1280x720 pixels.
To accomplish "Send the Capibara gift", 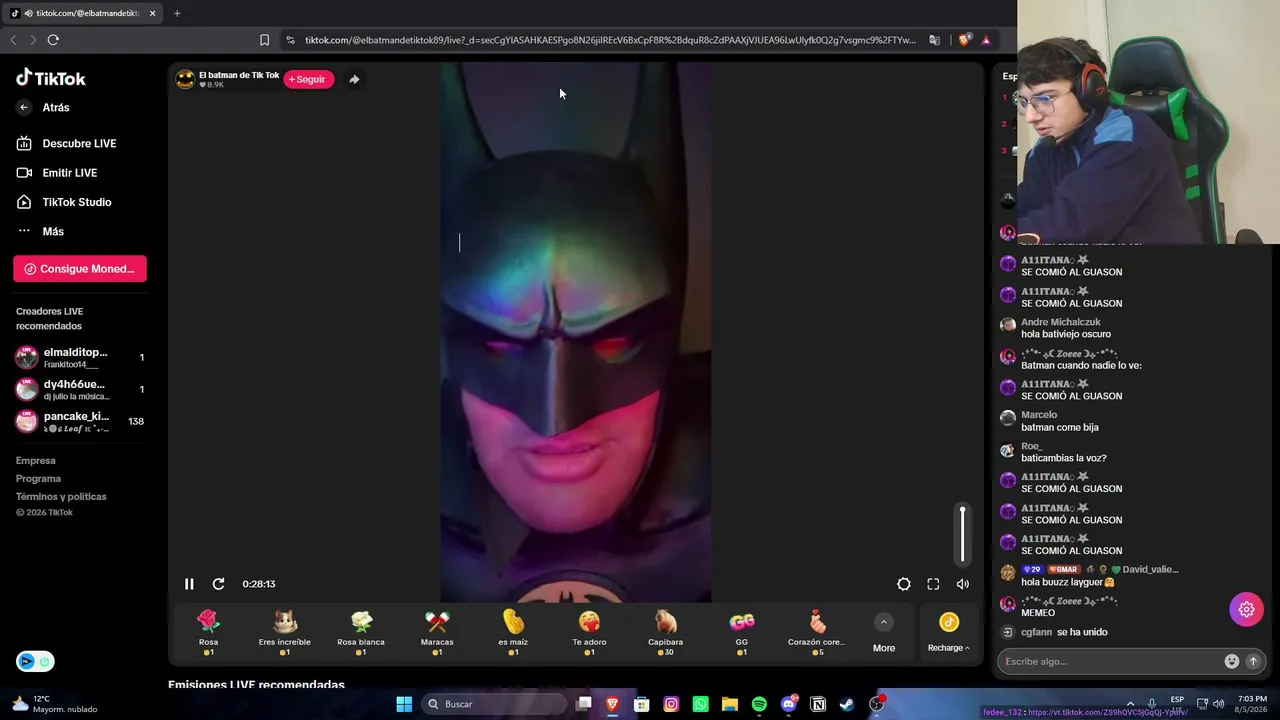I will (x=665, y=633).
